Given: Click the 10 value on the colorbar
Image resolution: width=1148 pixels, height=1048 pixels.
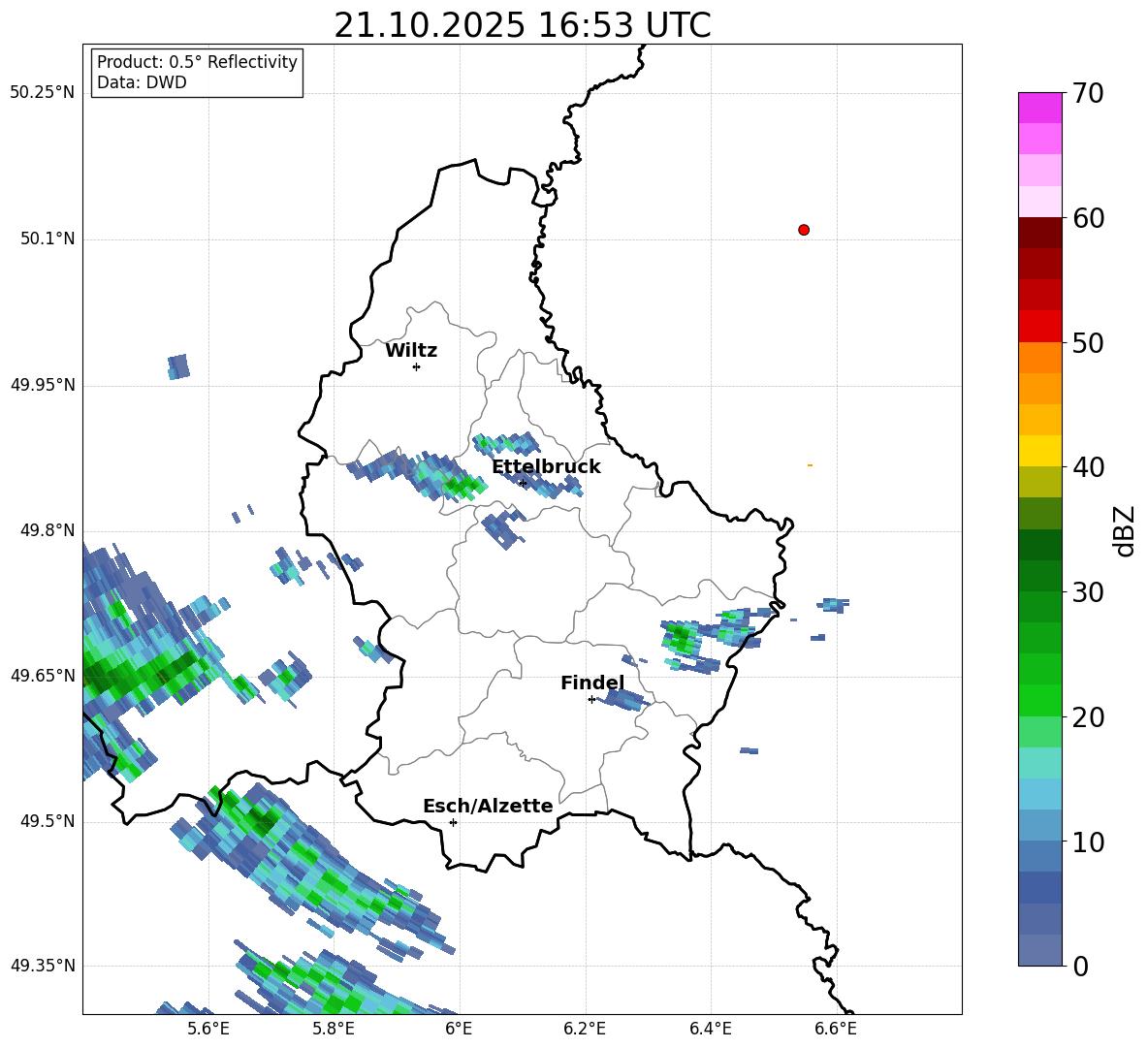Looking at the screenshot, I should coord(1088,842).
